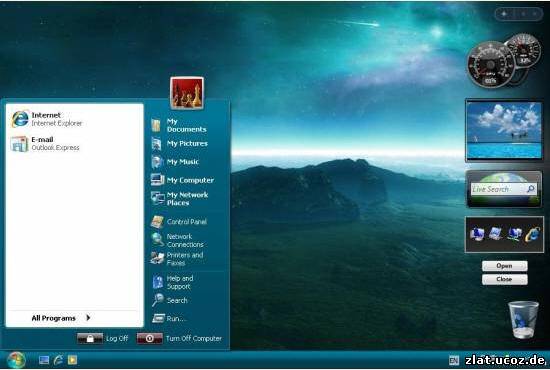Viewport: 550px width, 370px height.
Task: Launch Internet Explorer from quick launch
Action: [x=58, y=360]
